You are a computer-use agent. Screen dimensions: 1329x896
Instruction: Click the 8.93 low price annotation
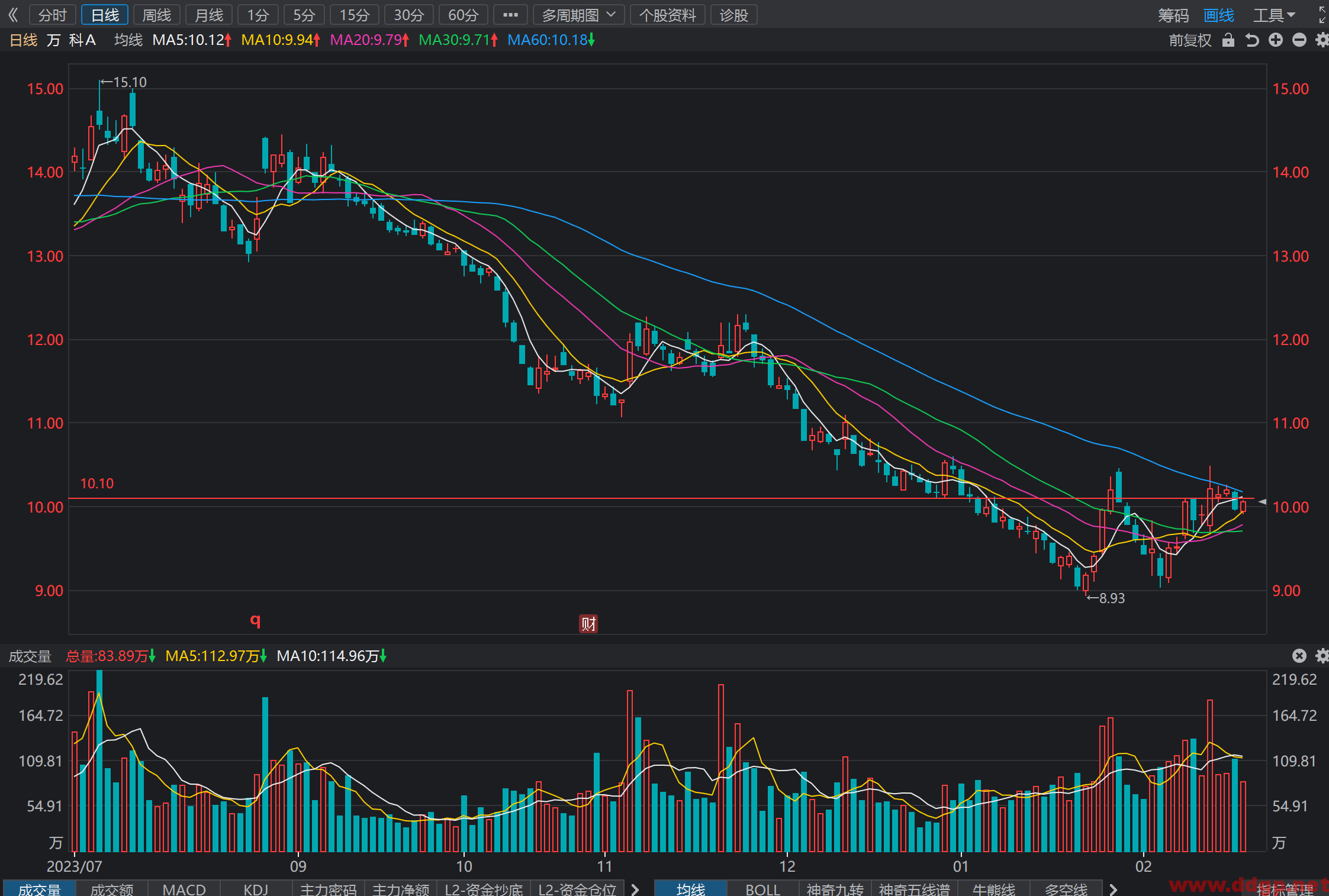click(1106, 598)
